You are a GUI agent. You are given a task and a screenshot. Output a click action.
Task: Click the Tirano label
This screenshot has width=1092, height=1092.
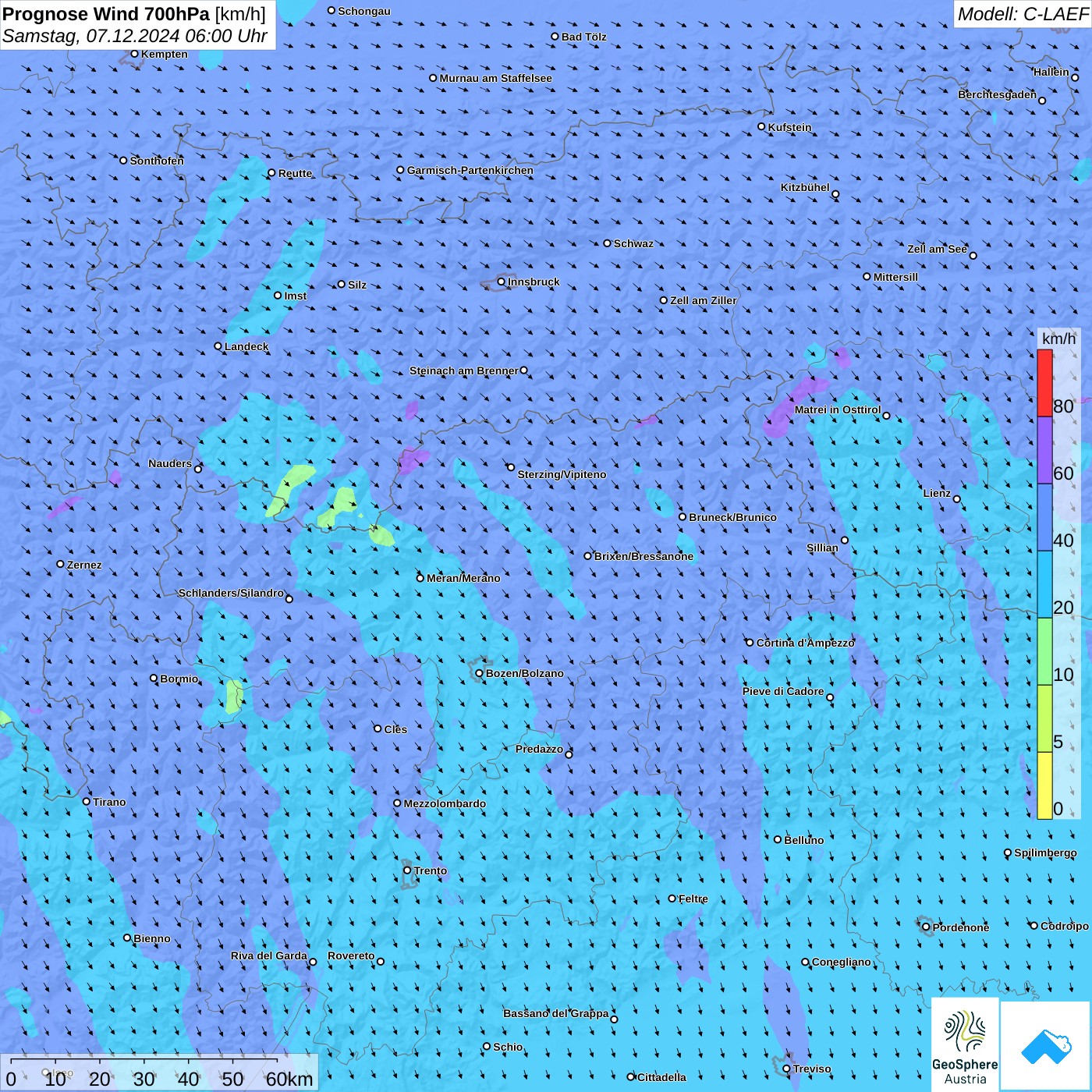pos(109,802)
